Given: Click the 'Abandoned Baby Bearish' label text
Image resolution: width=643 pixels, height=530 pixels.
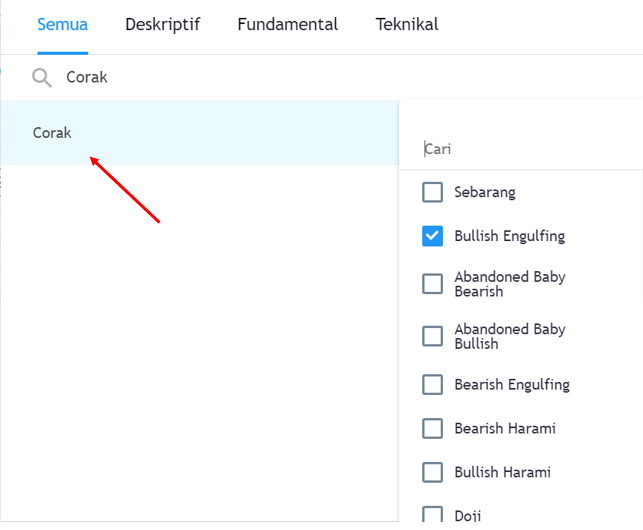Looking at the screenshot, I should coord(509,284).
